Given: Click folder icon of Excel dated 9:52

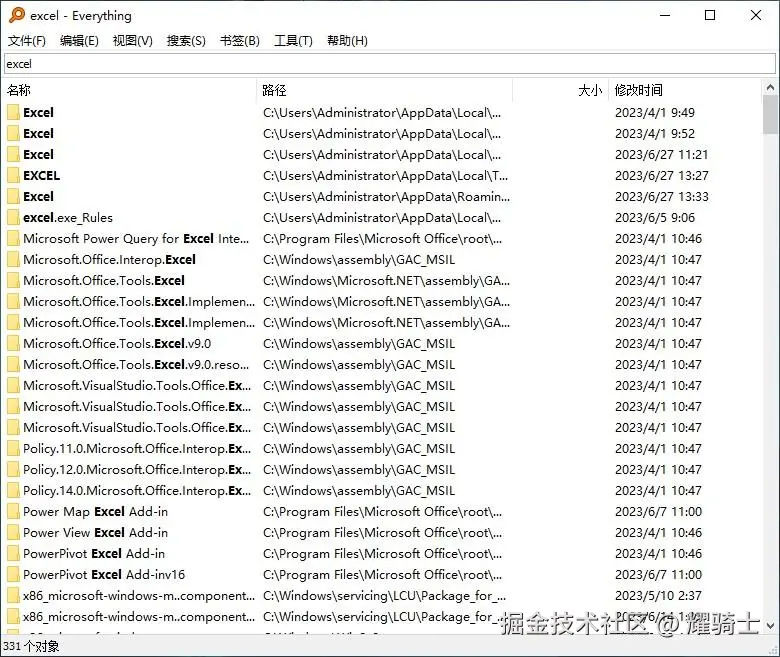Looking at the screenshot, I should point(13,133).
